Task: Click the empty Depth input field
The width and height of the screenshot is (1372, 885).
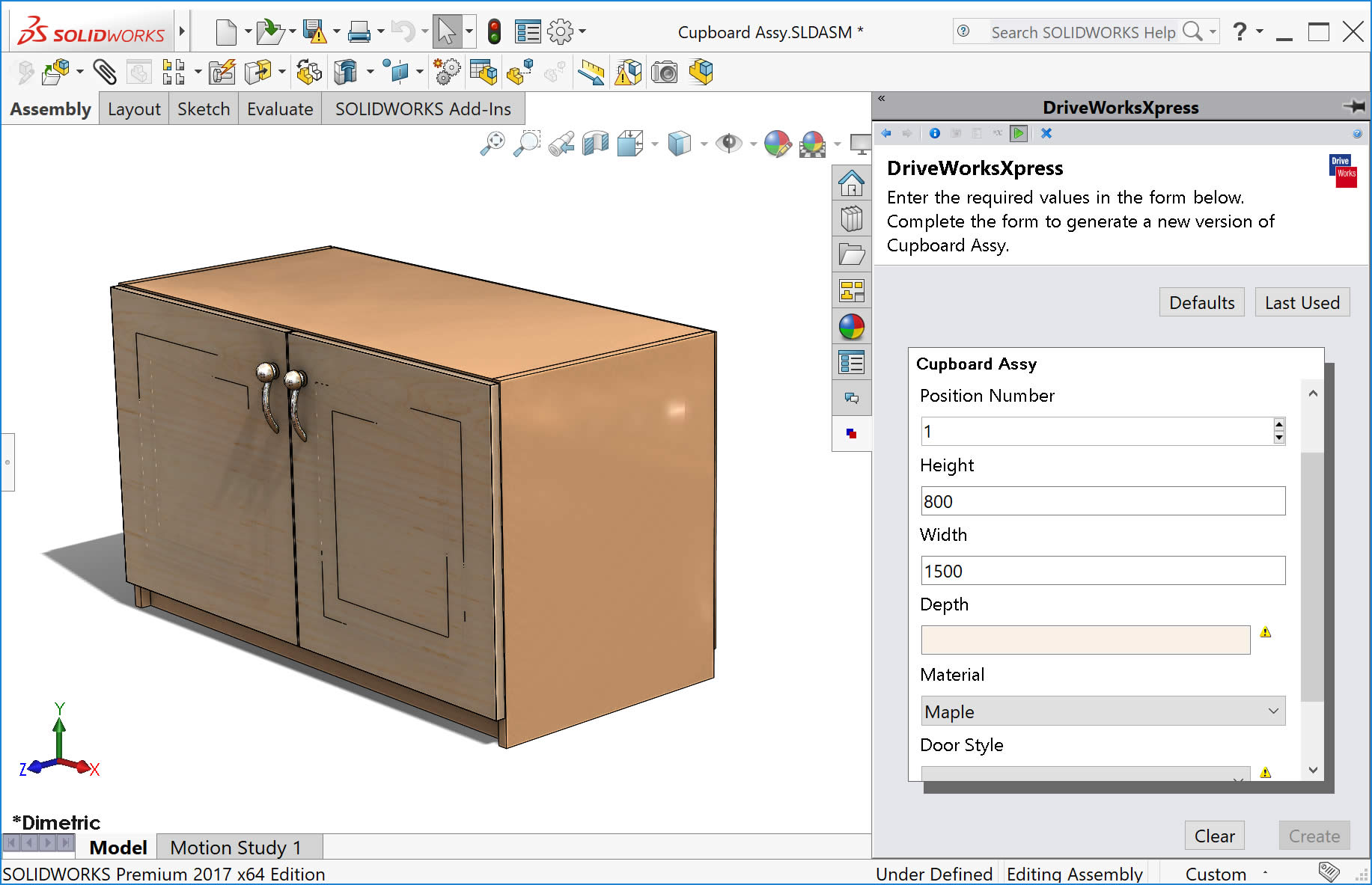Action: click(1085, 640)
